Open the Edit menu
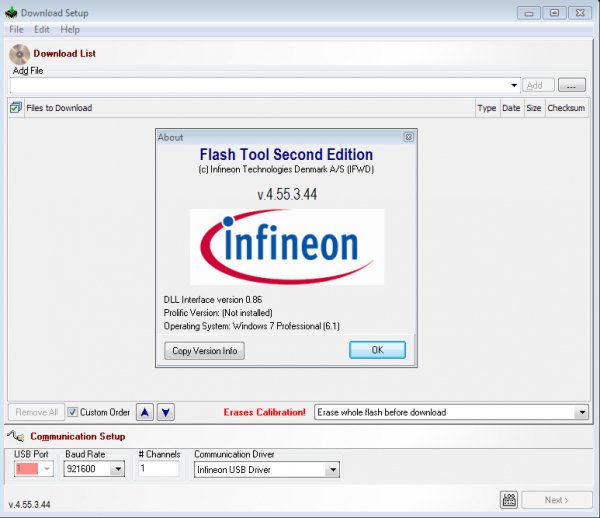This screenshot has height=518, width=600. click(42, 29)
